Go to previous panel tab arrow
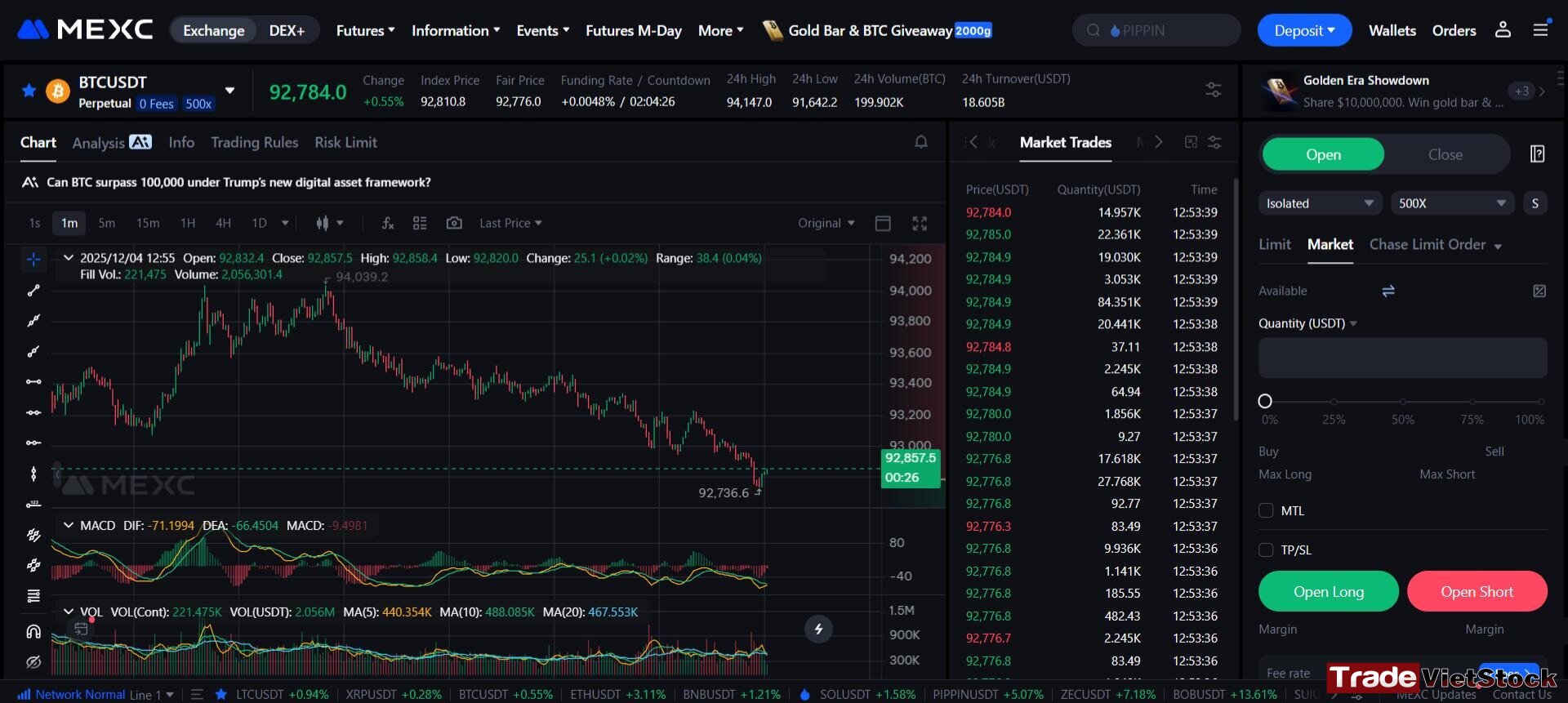The height and width of the screenshot is (703, 1568). point(973,142)
